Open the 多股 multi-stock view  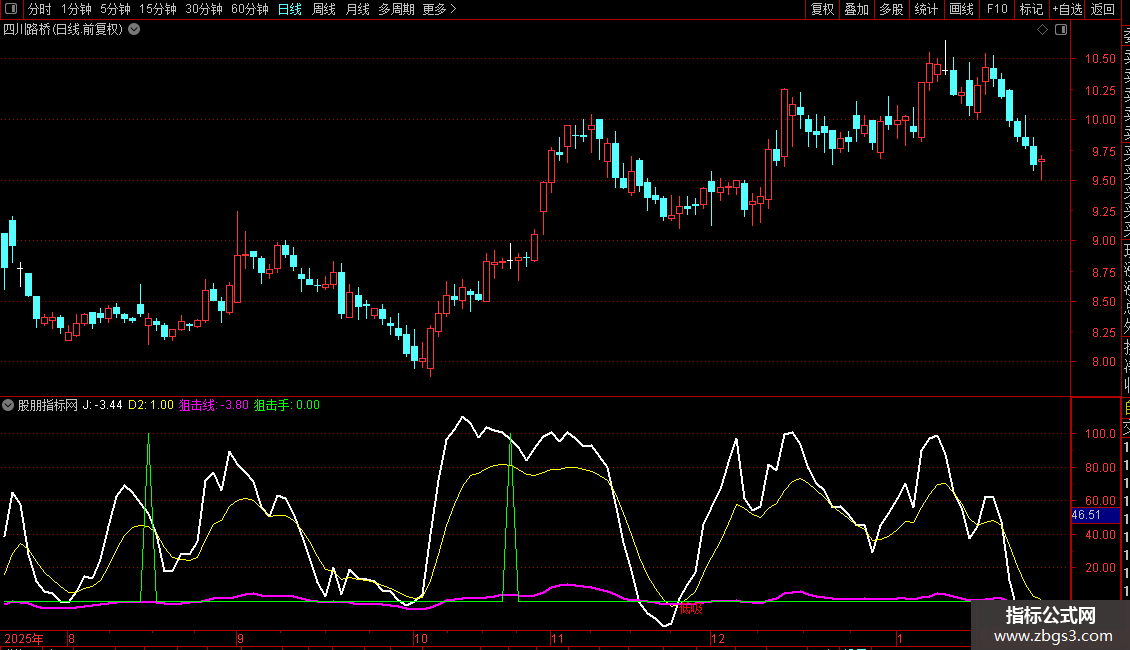(891, 9)
